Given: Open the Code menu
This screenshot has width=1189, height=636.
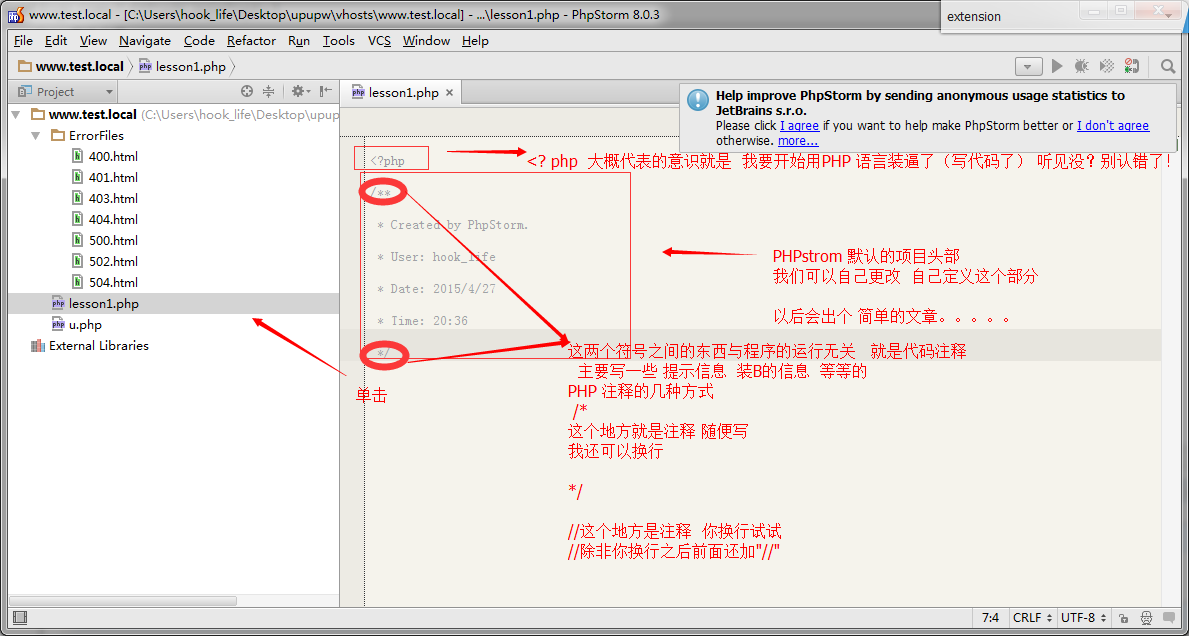Looking at the screenshot, I should click(199, 41).
